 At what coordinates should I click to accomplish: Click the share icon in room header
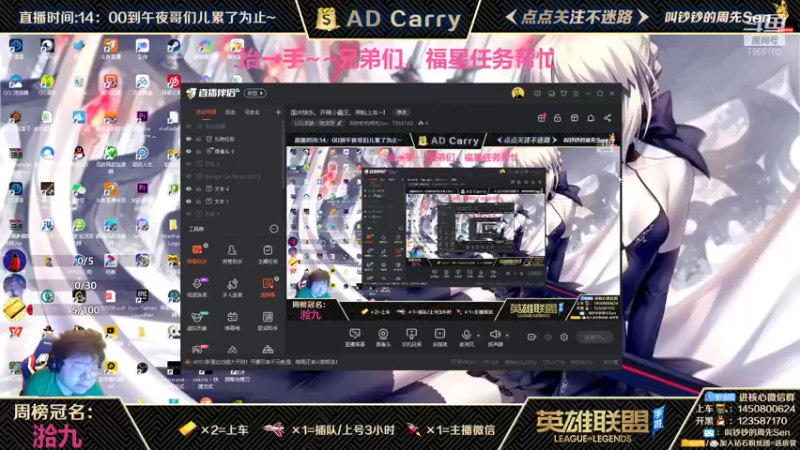(x=607, y=118)
